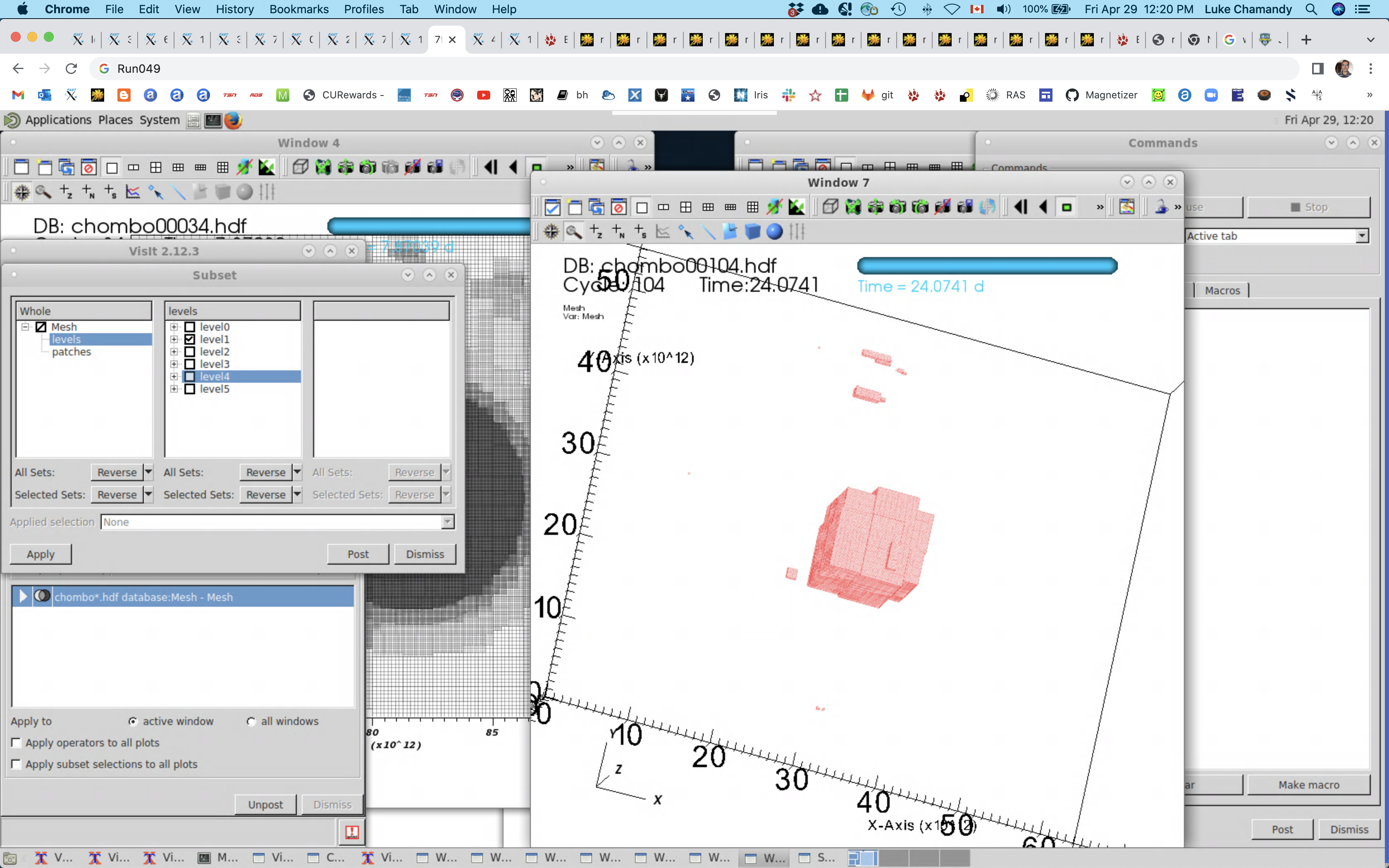Screen dimensions: 1389x868
Task: Select Zoom mode magnifier in Window 7
Action: point(573,232)
